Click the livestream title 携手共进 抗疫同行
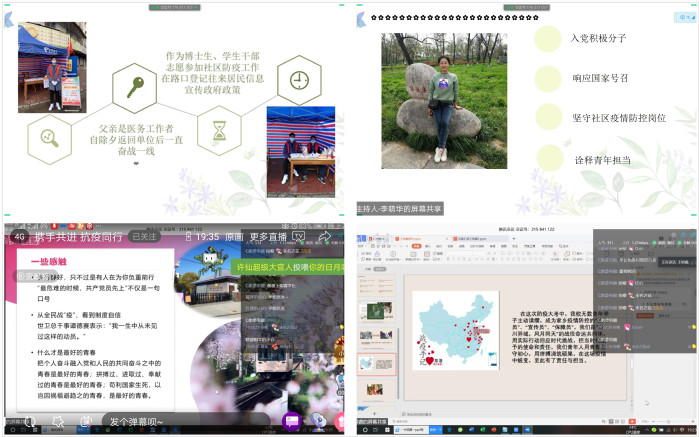Screen dimensions: 699x437 pyautogui.click(x=78, y=237)
